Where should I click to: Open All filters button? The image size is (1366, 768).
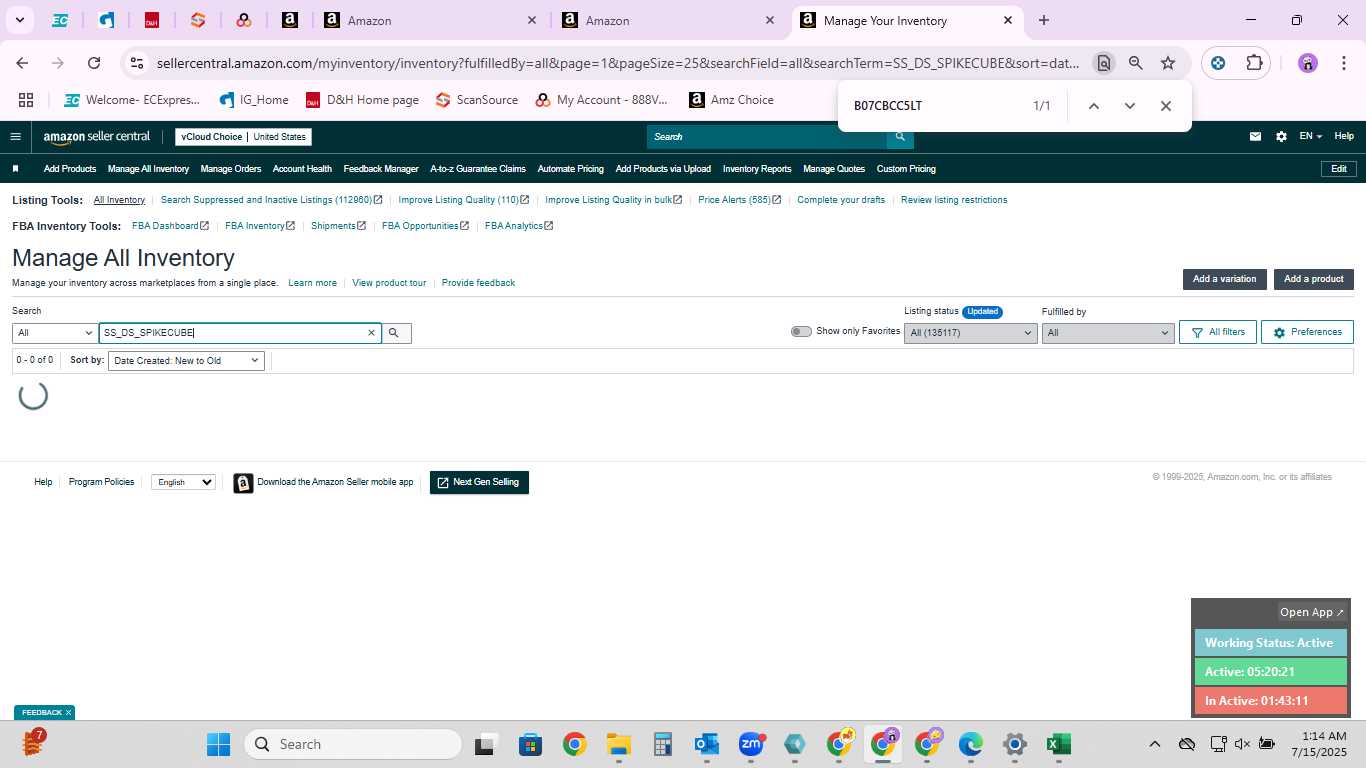[x=1218, y=332]
